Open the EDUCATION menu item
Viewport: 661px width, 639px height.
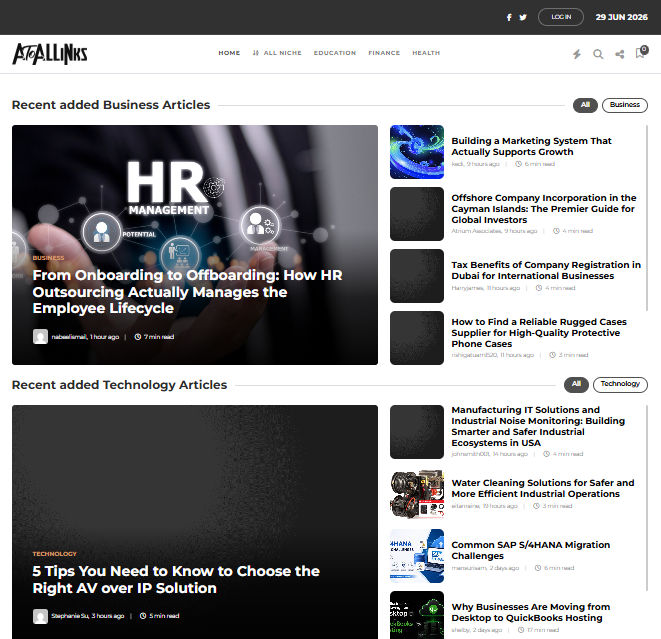click(335, 53)
